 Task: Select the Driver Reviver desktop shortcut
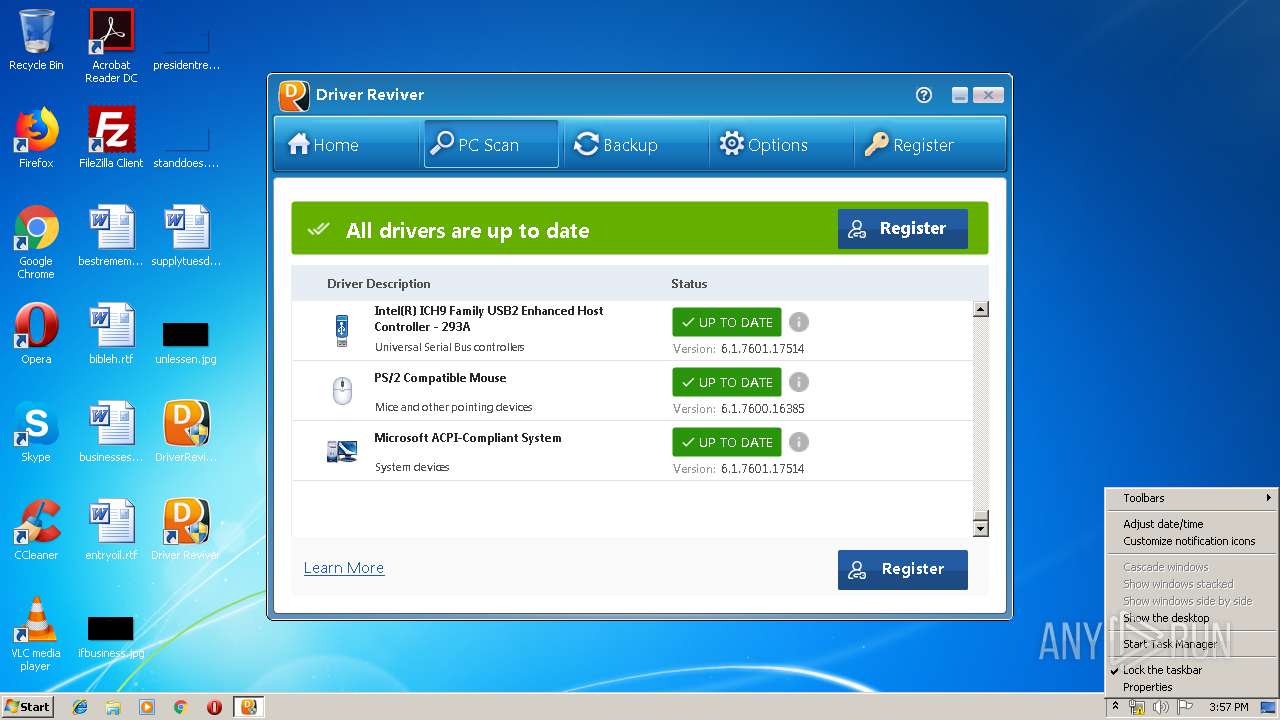click(x=186, y=530)
